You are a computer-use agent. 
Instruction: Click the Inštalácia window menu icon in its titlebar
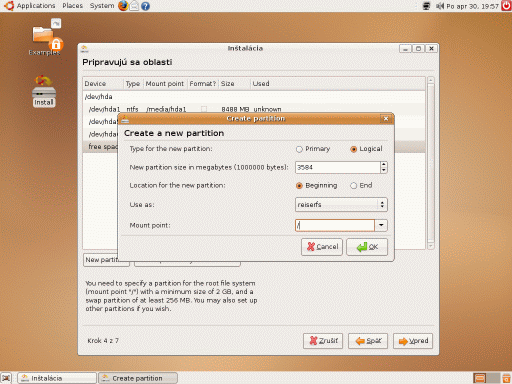(84, 49)
